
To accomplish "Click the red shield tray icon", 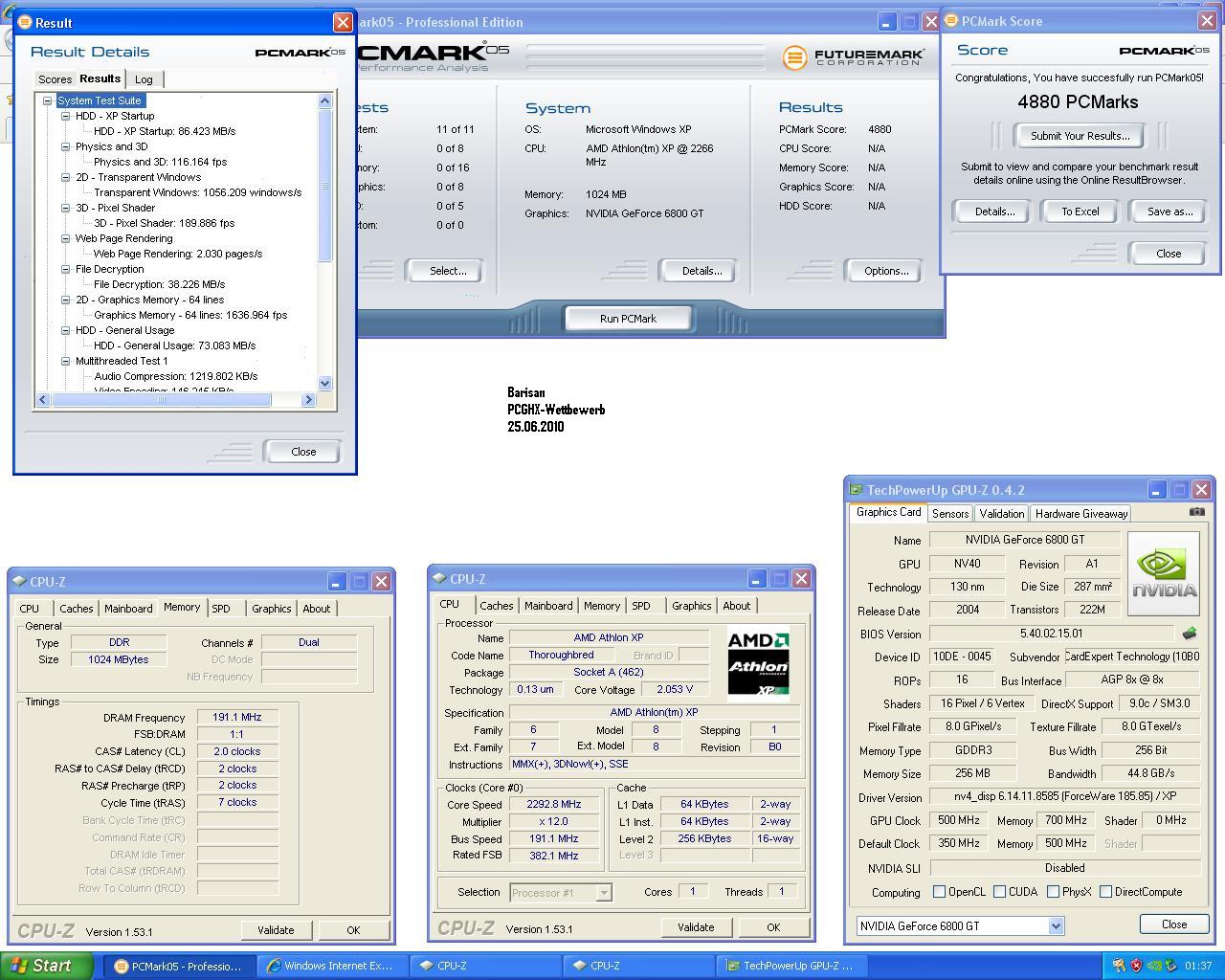I will pos(1136,966).
